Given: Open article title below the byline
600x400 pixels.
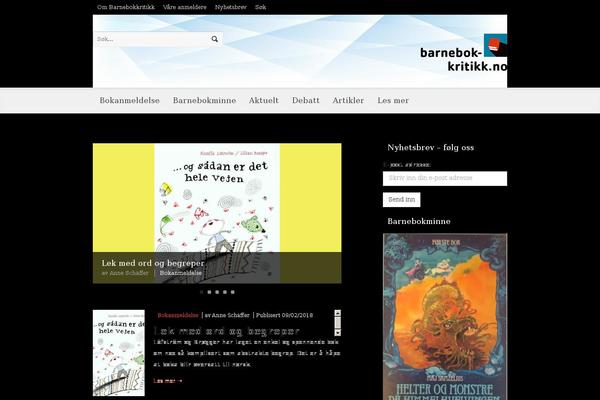Looking at the screenshot, I should click(x=227, y=331).
